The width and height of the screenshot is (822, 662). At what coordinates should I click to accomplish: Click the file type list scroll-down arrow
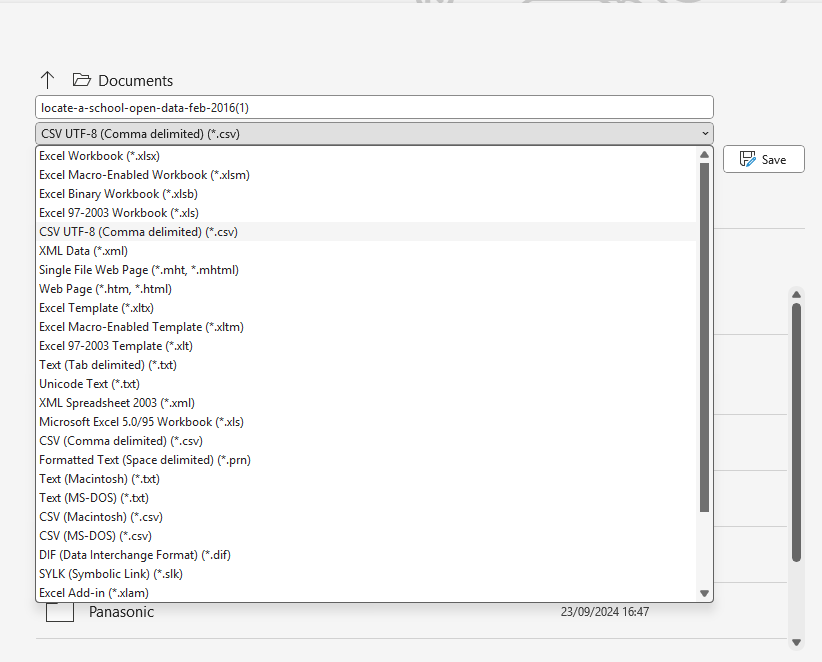705,593
